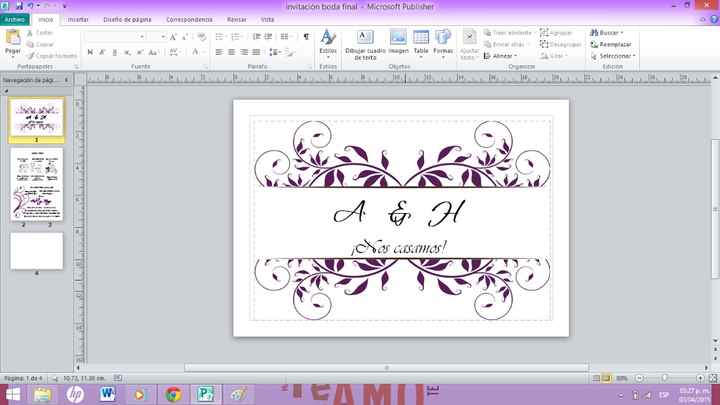Click the Pegar (paste) icon

click(13, 42)
